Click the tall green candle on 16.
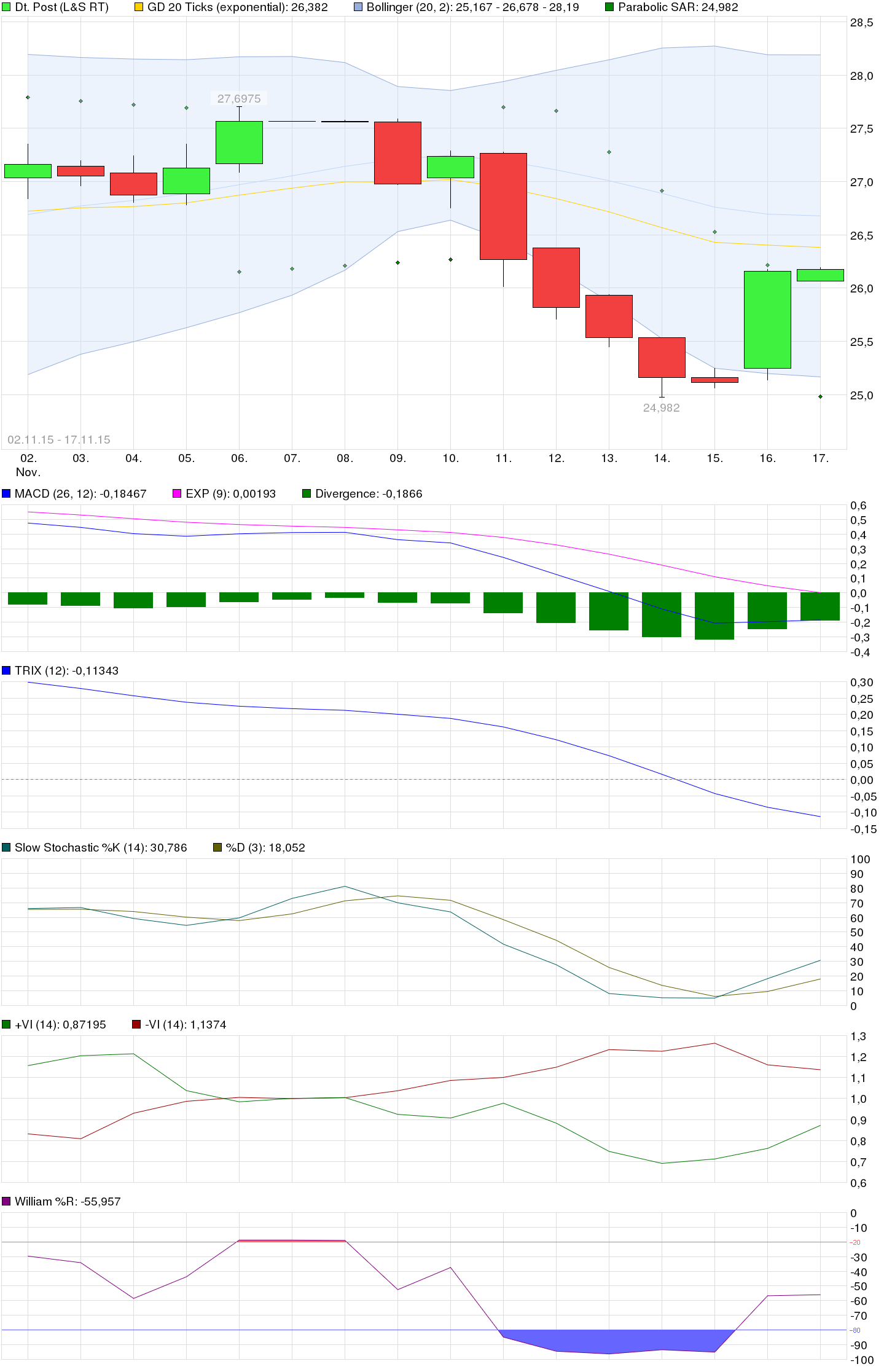The height and width of the screenshot is (1372, 892). (x=767, y=319)
